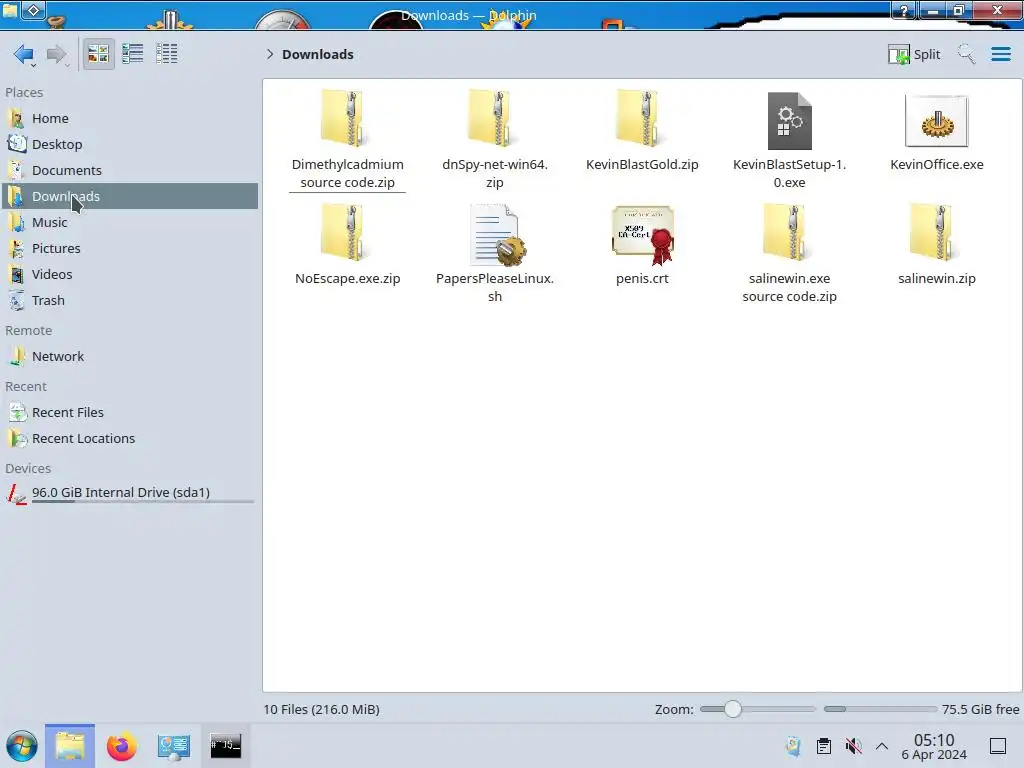The width and height of the screenshot is (1024, 768).
Task: Open Home in Places panel
Action: click(129, 118)
